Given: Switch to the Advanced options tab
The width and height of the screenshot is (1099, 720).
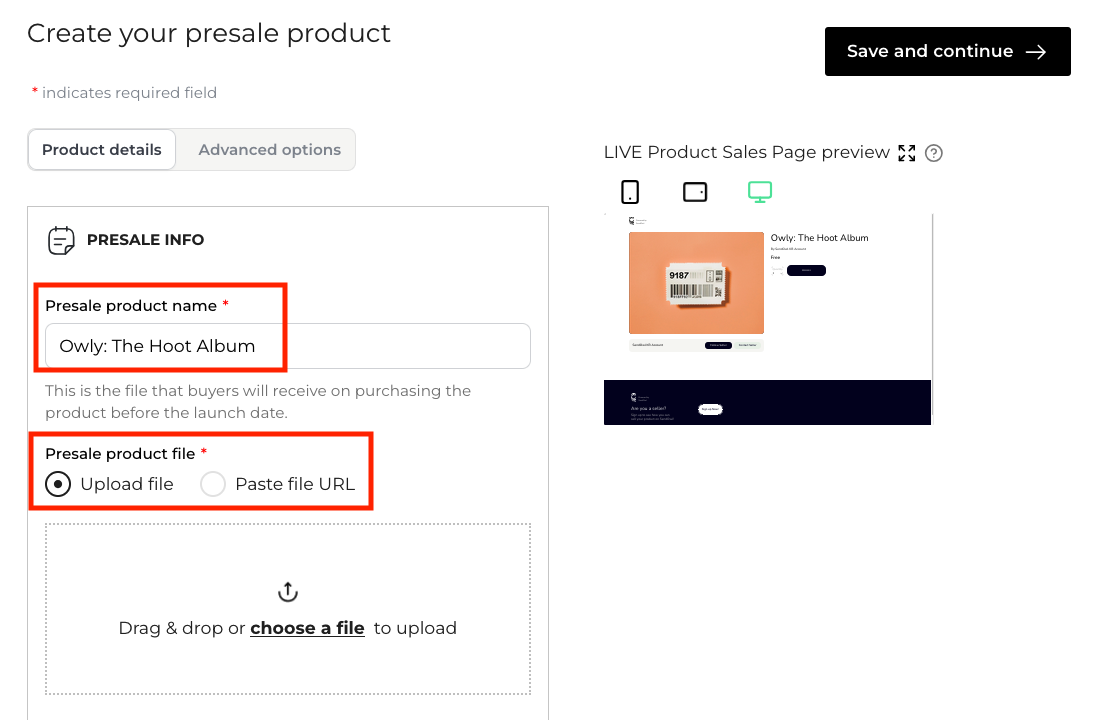Looking at the screenshot, I should [x=269, y=150].
